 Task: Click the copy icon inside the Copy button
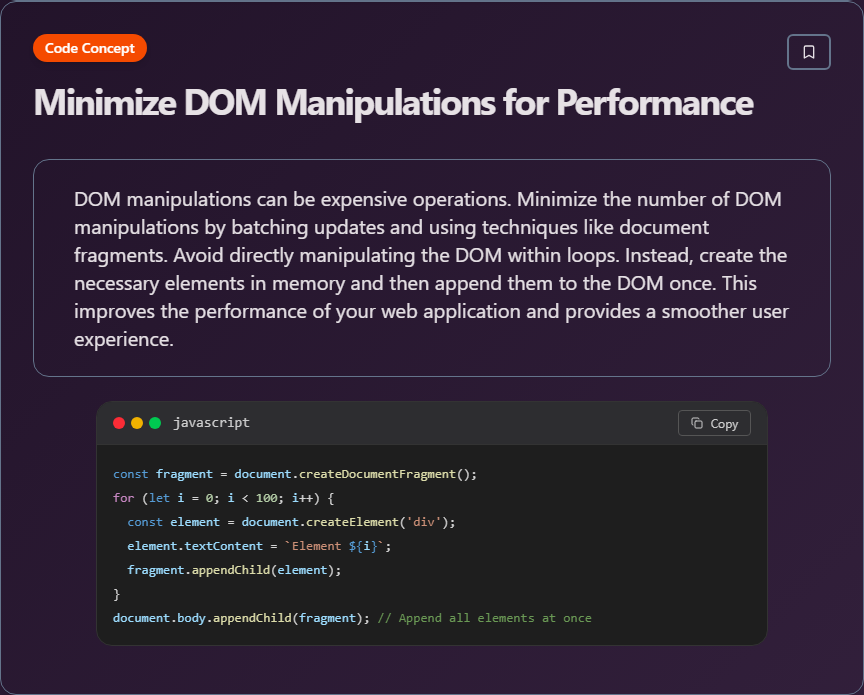click(698, 422)
